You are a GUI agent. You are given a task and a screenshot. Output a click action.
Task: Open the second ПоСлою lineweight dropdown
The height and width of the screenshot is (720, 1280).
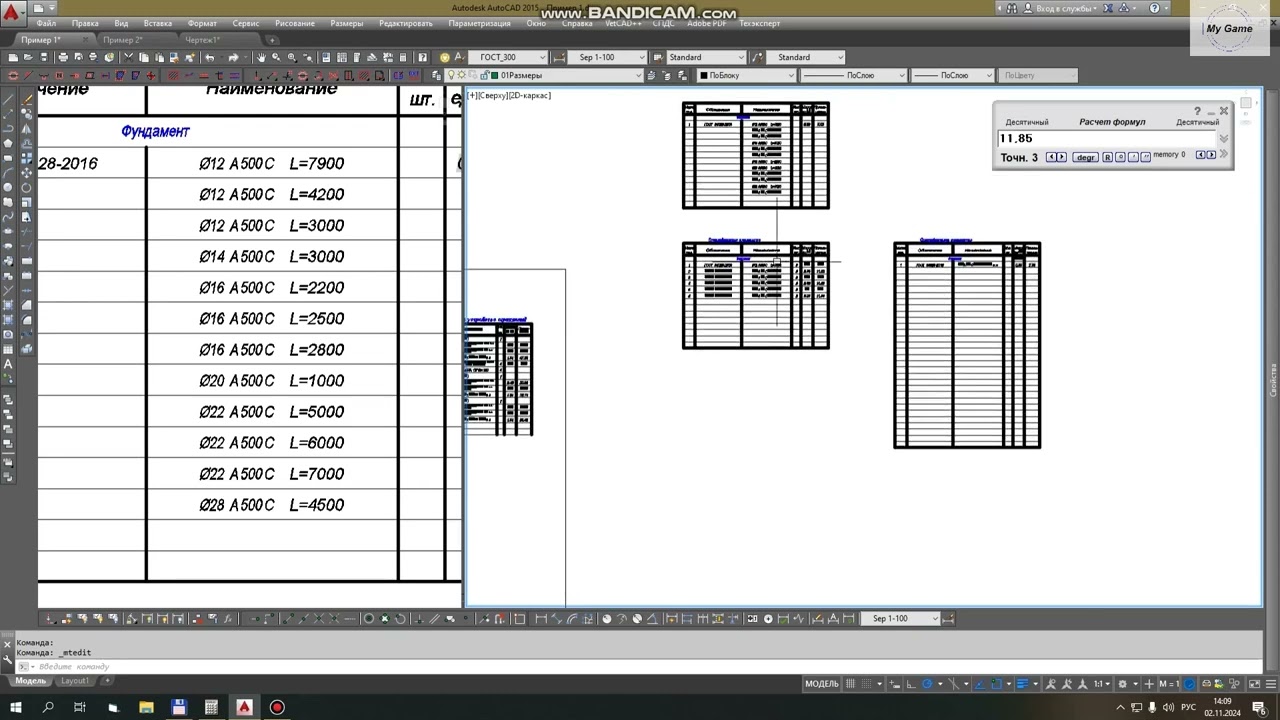pos(953,75)
